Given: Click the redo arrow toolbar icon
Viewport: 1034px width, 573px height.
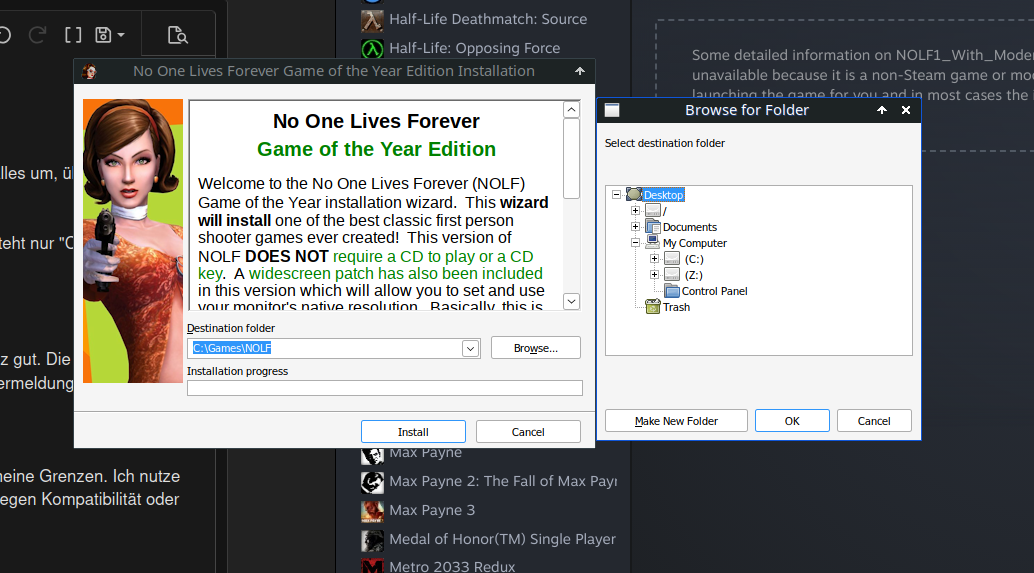Looking at the screenshot, I should coord(37,34).
